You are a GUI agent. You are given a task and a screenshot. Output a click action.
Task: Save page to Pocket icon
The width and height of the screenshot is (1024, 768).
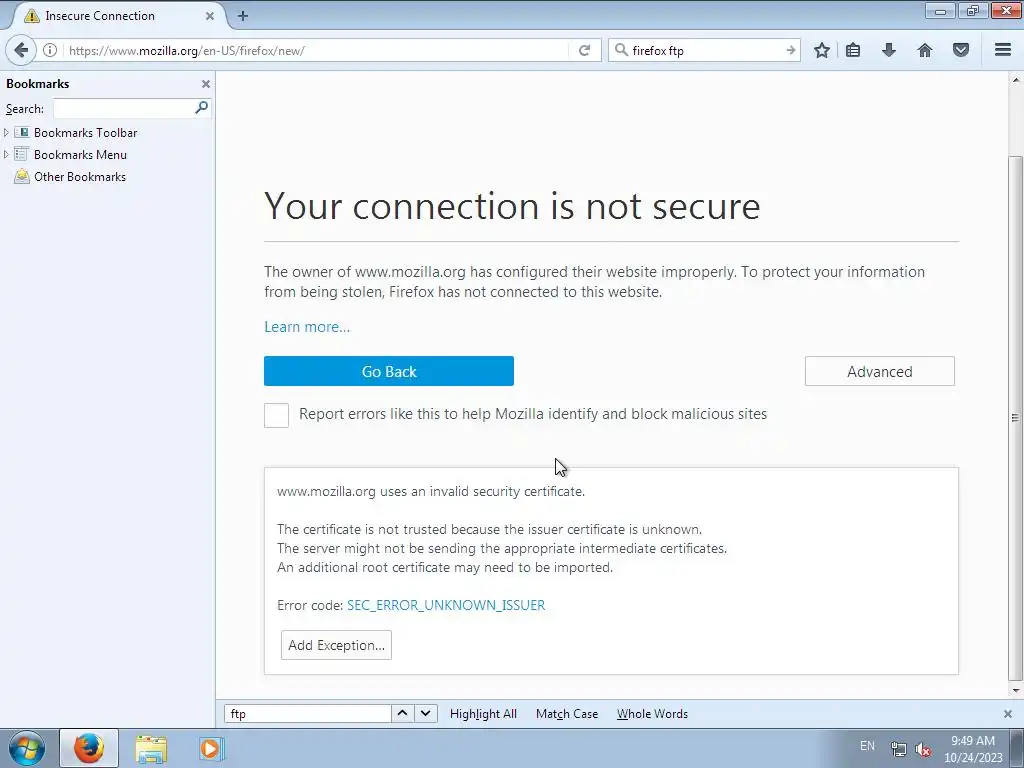961,50
